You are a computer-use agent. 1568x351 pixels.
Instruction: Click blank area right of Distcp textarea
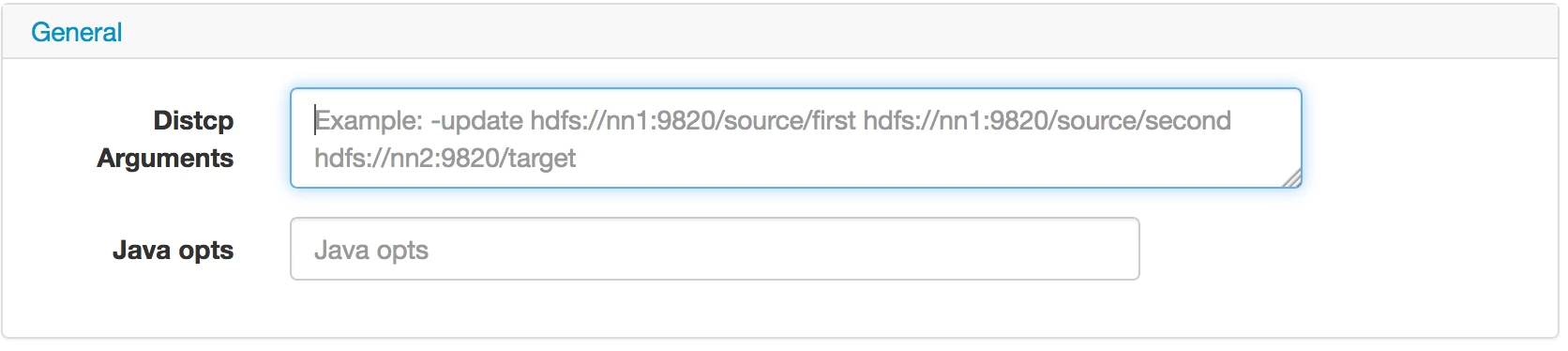click(1425, 138)
